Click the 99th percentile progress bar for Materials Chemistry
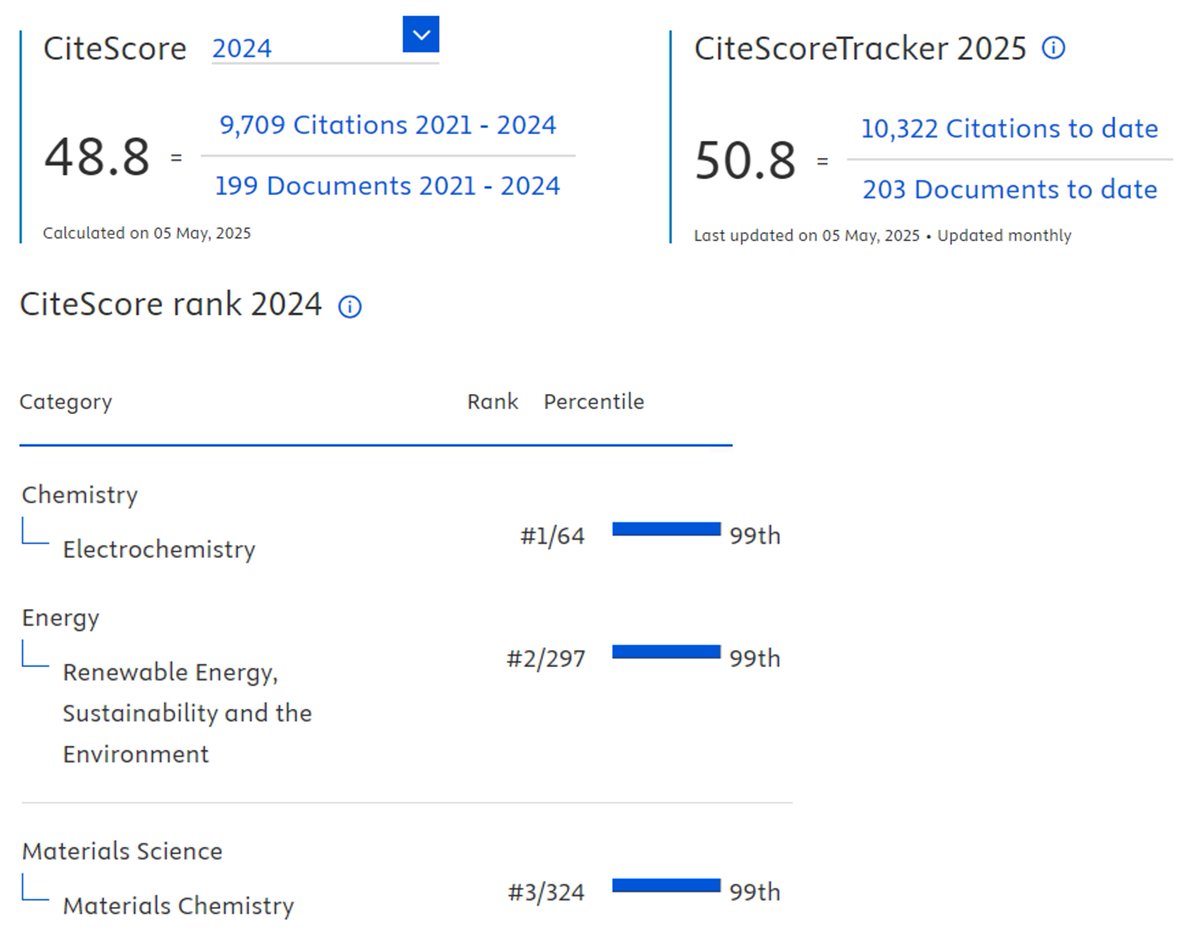 click(x=666, y=885)
